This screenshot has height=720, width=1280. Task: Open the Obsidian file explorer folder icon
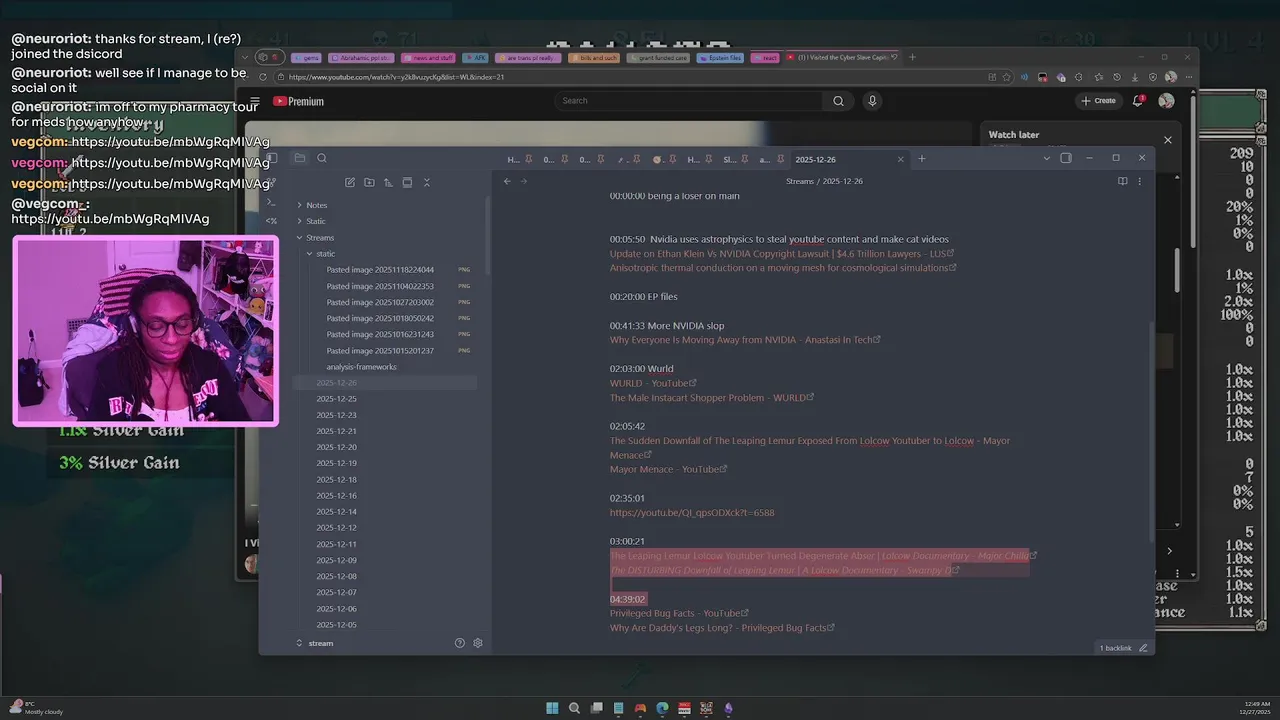(x=299, y=158)
